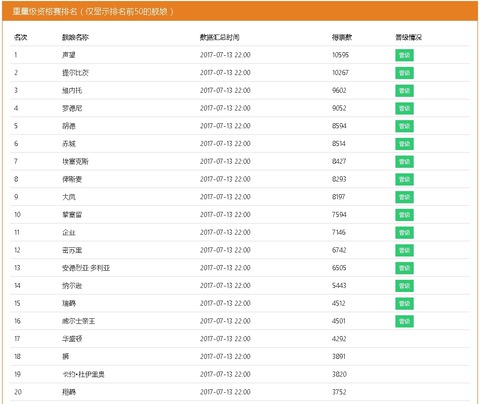Click the 晋级 badge in 胡德's row
Viewport: 480px width, 404px height.
point(404,126)
